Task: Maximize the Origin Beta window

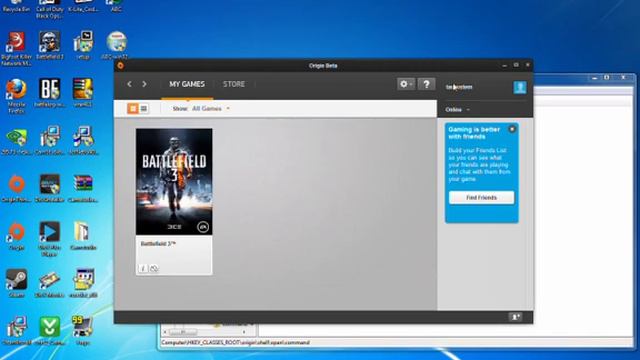Action: [516, 65]
